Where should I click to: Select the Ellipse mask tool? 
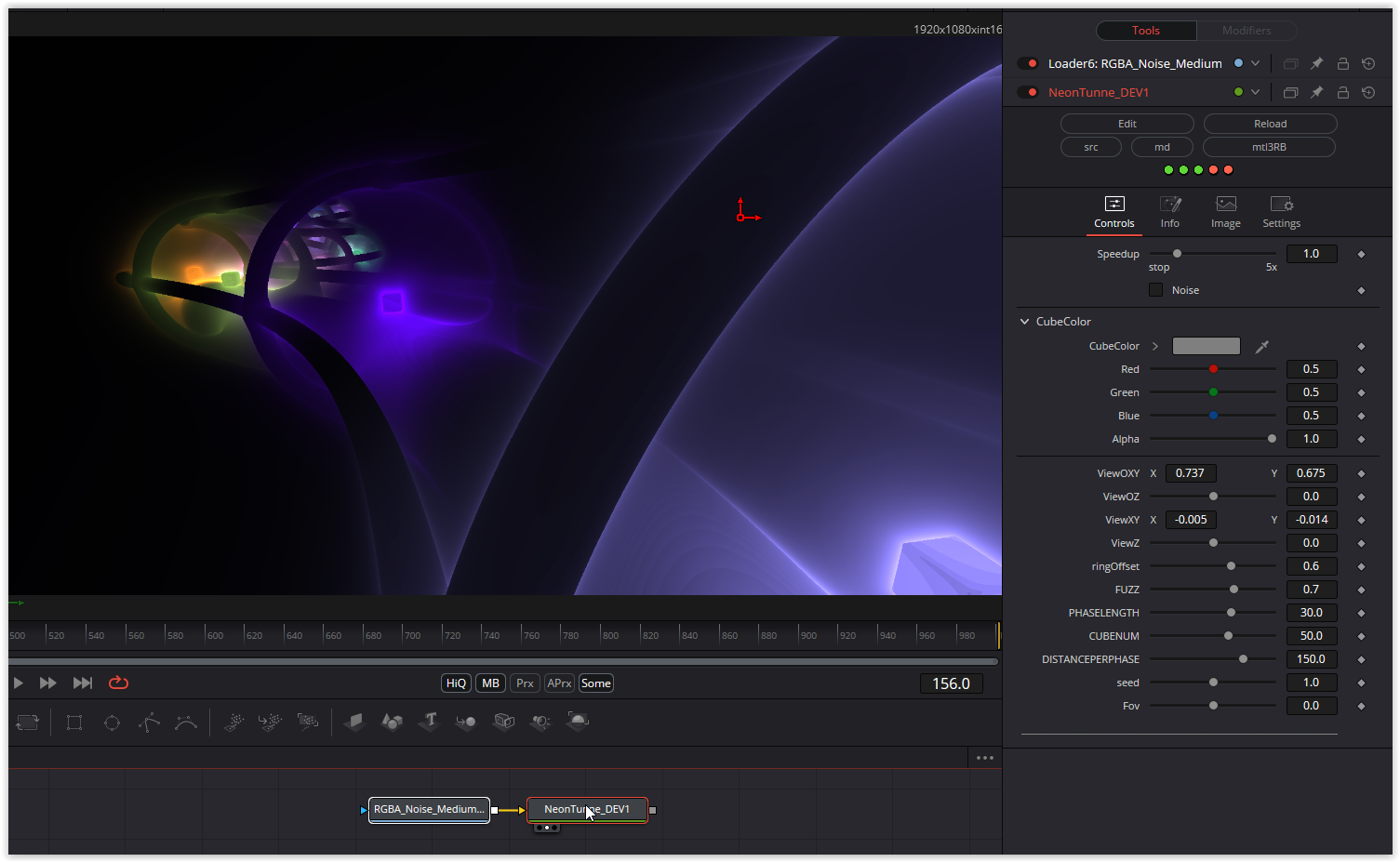(x=112, y=723)
